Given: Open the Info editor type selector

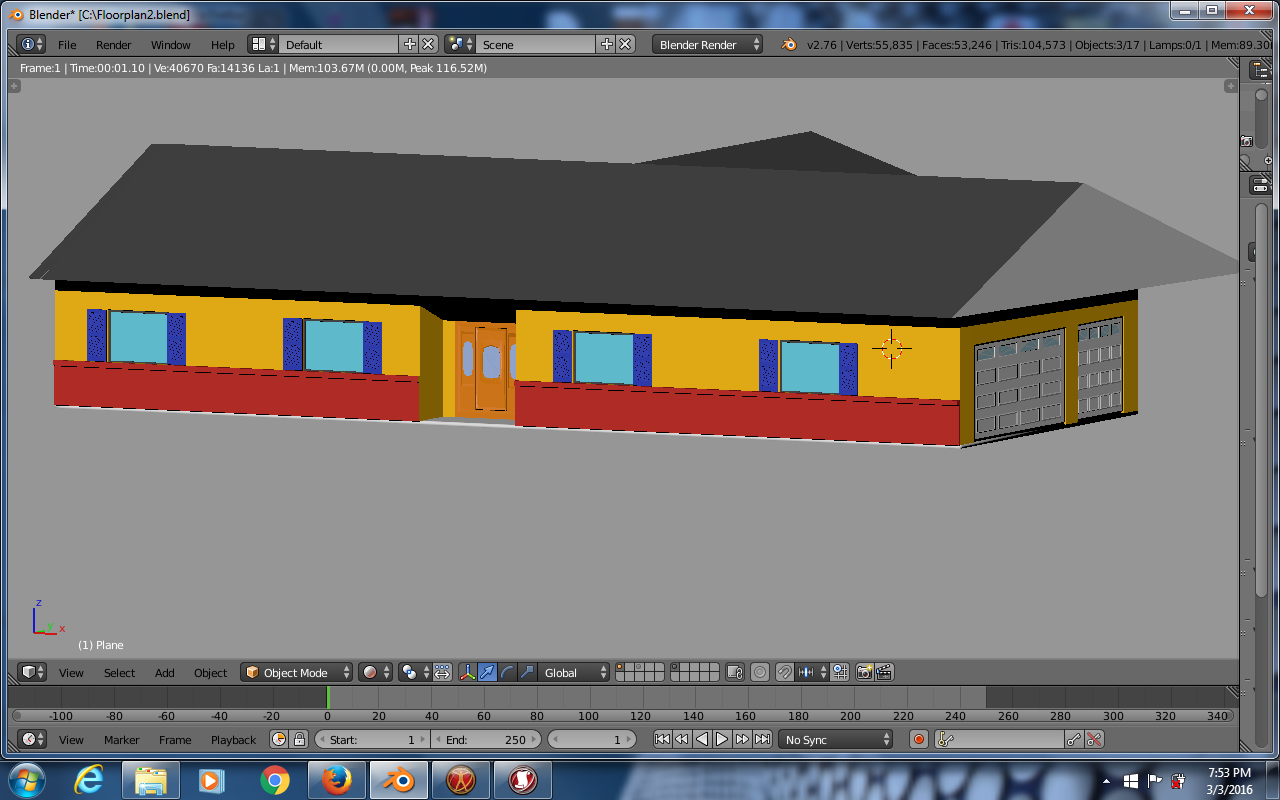Looking at the screenshot, I should [32, 44].
